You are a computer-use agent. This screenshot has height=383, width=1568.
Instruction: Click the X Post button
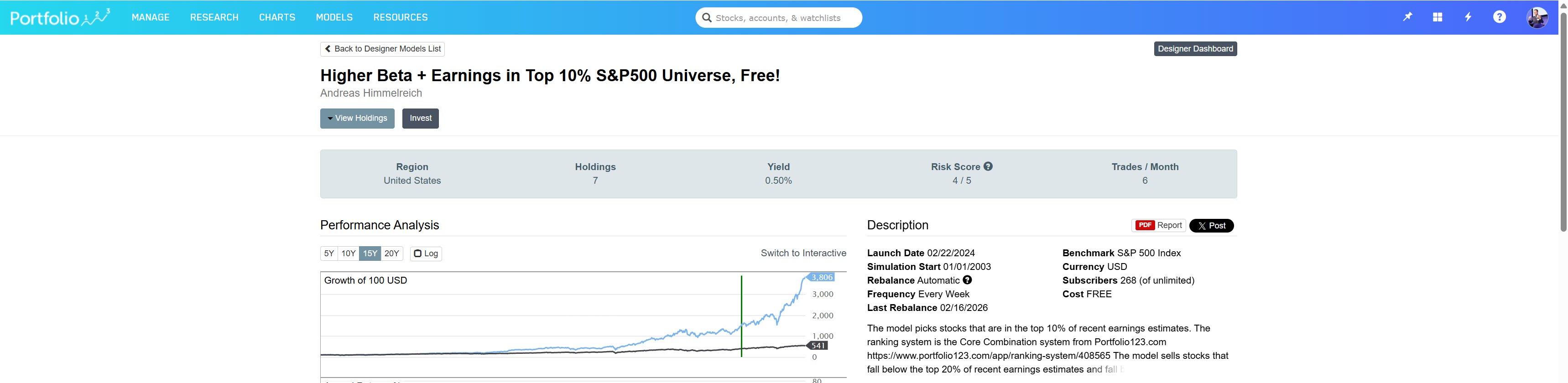pos(1211,225)
